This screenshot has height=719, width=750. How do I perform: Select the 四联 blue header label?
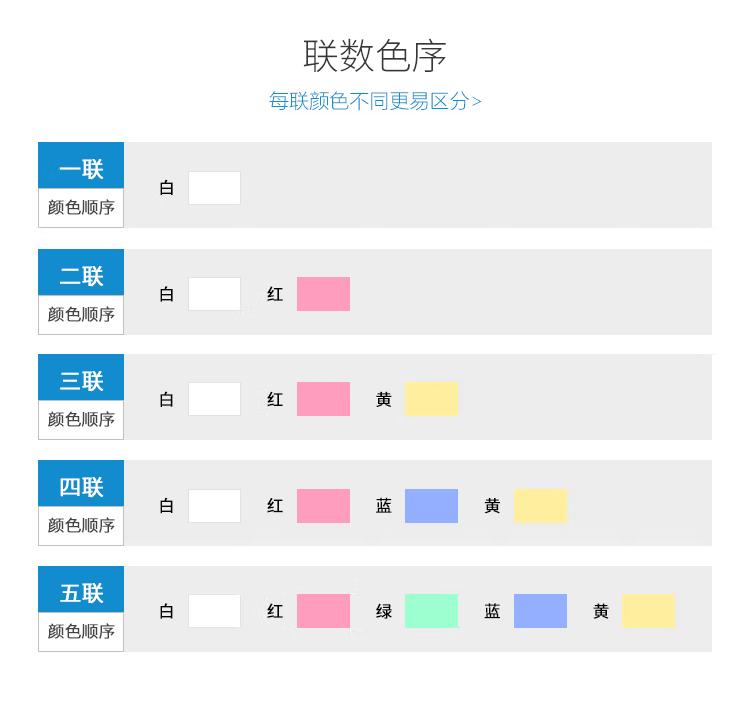coord(81,484)
